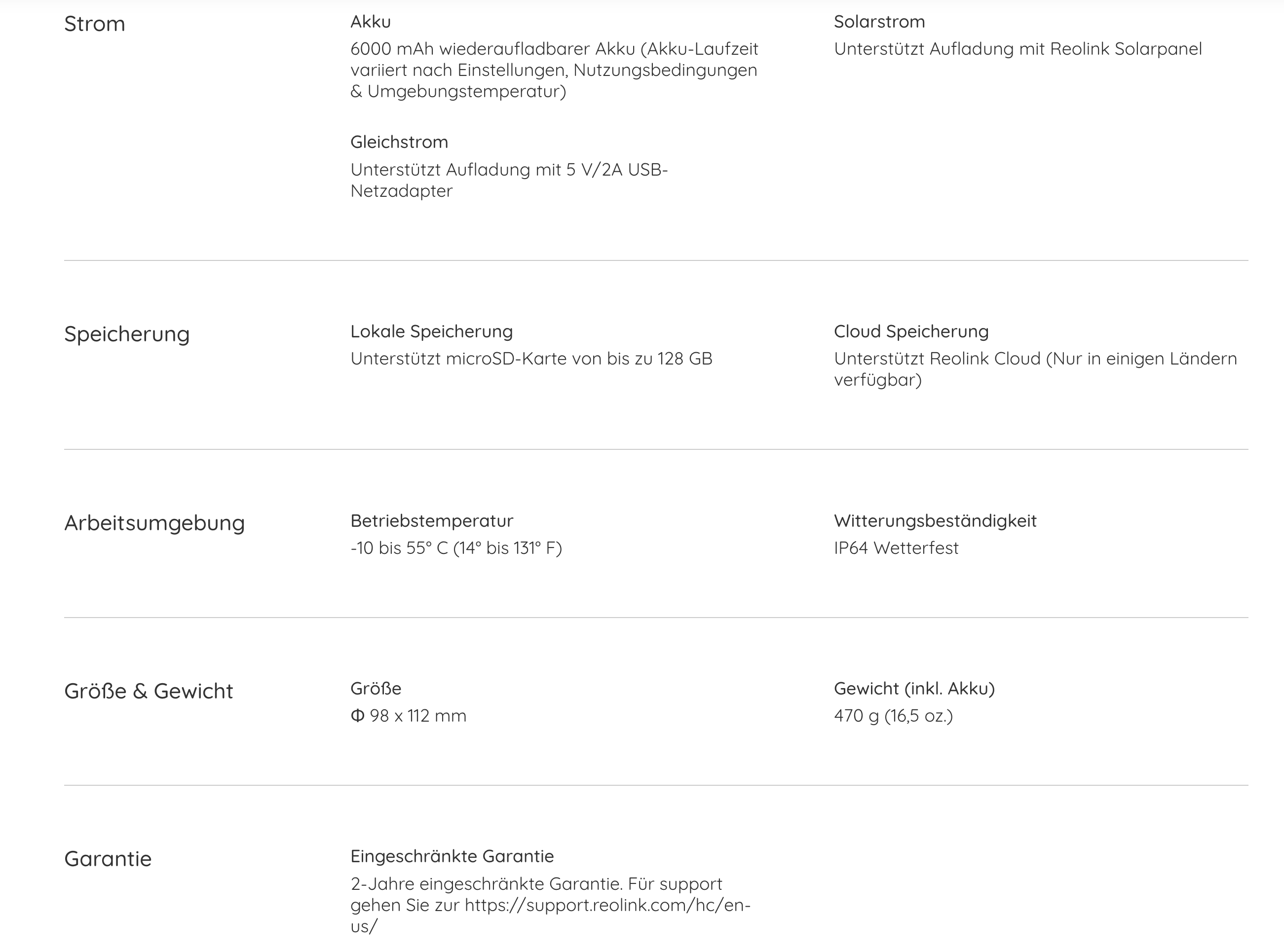Click the Eingeschränkte Garantie label
Screen dimensions: 1284x952
point(452,856)
